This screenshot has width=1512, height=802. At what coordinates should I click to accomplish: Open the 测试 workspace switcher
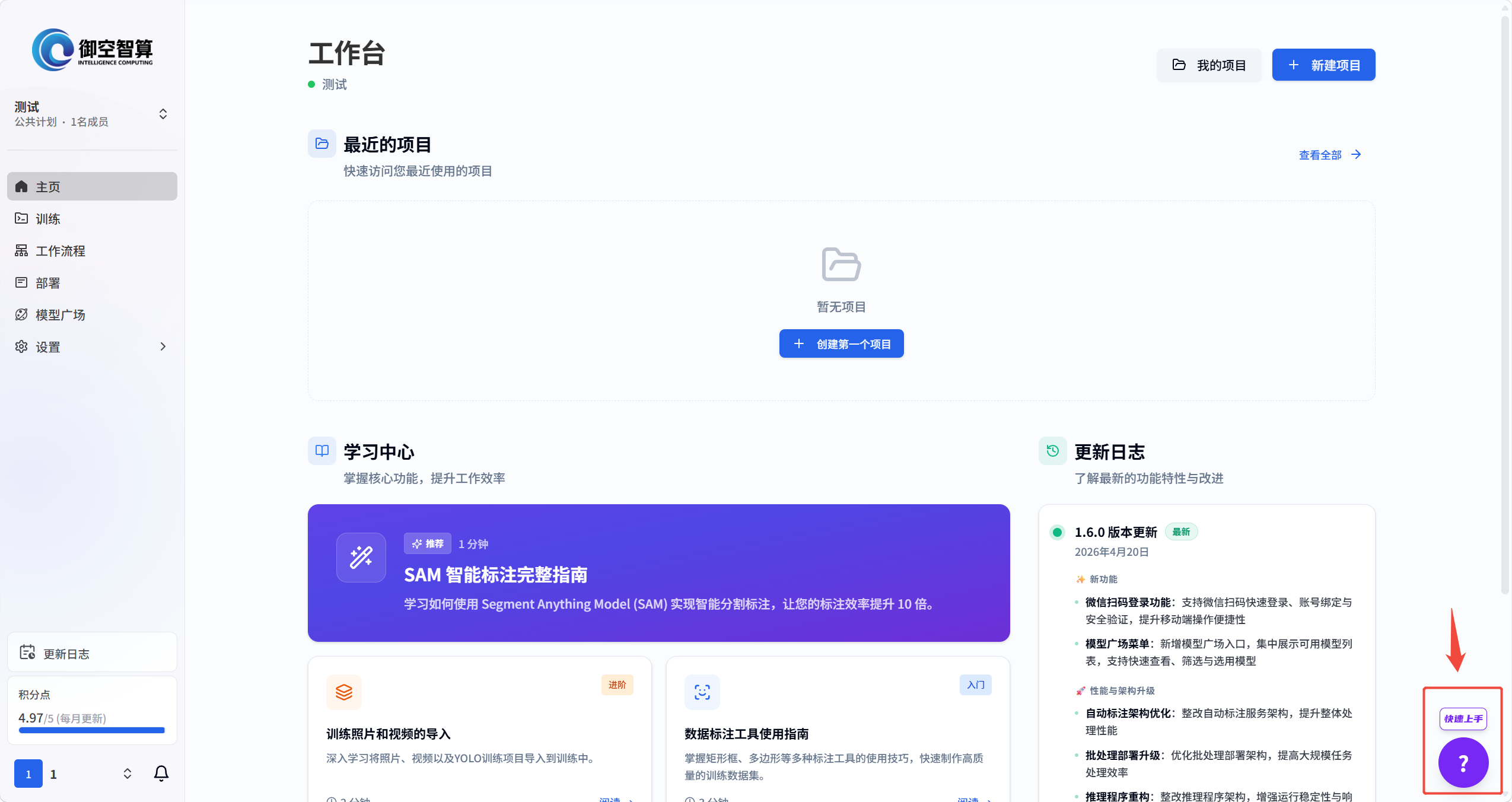coord(92,114)
